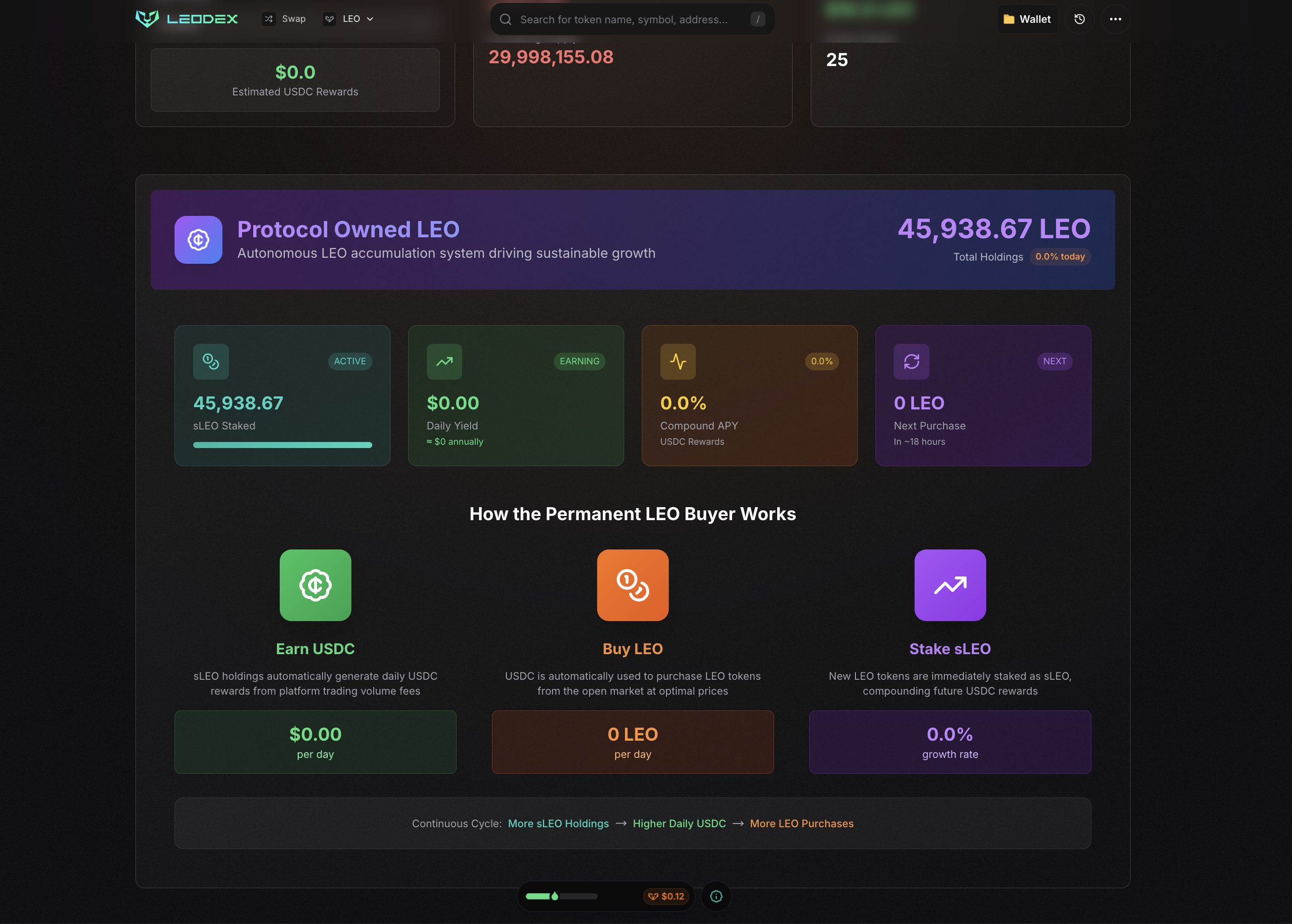
Task: Click the NEXT badge
Action: pos(1055,362)
